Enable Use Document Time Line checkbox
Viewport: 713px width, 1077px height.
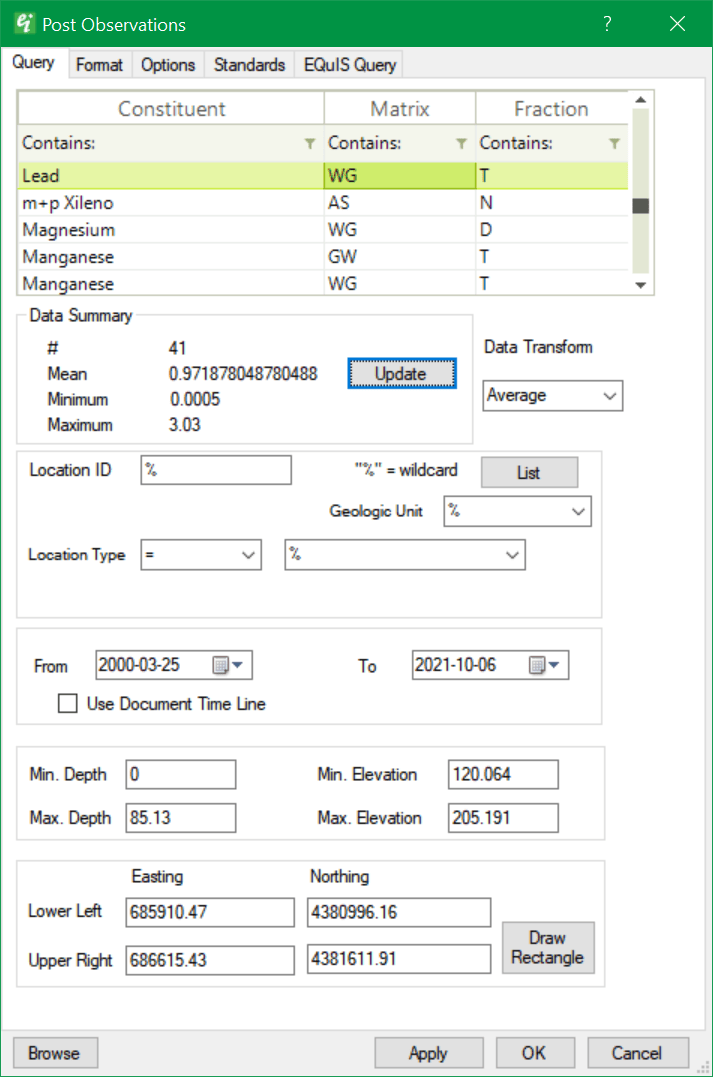click(x=67, y=703)
